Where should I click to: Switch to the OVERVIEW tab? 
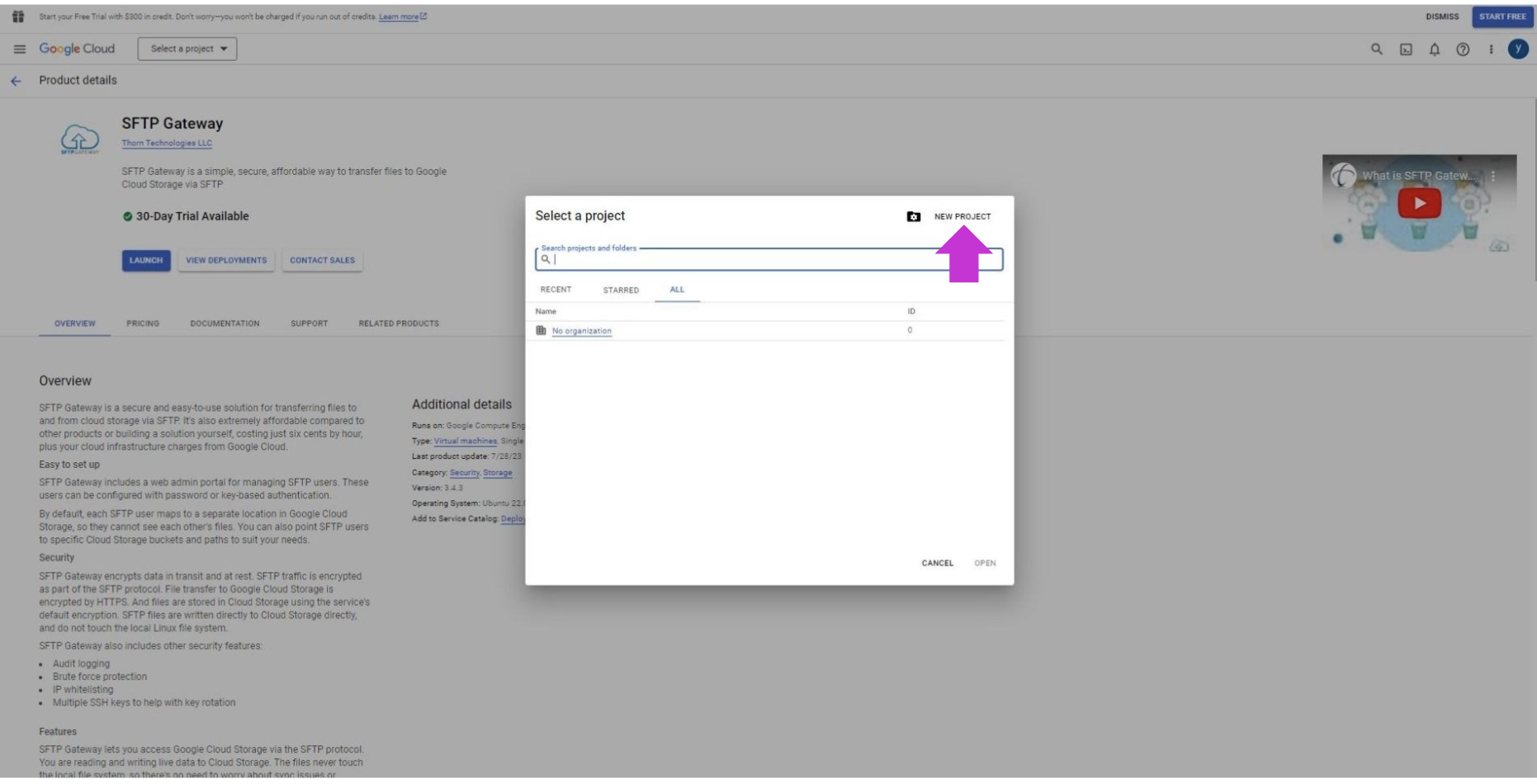tap(75, 324)
